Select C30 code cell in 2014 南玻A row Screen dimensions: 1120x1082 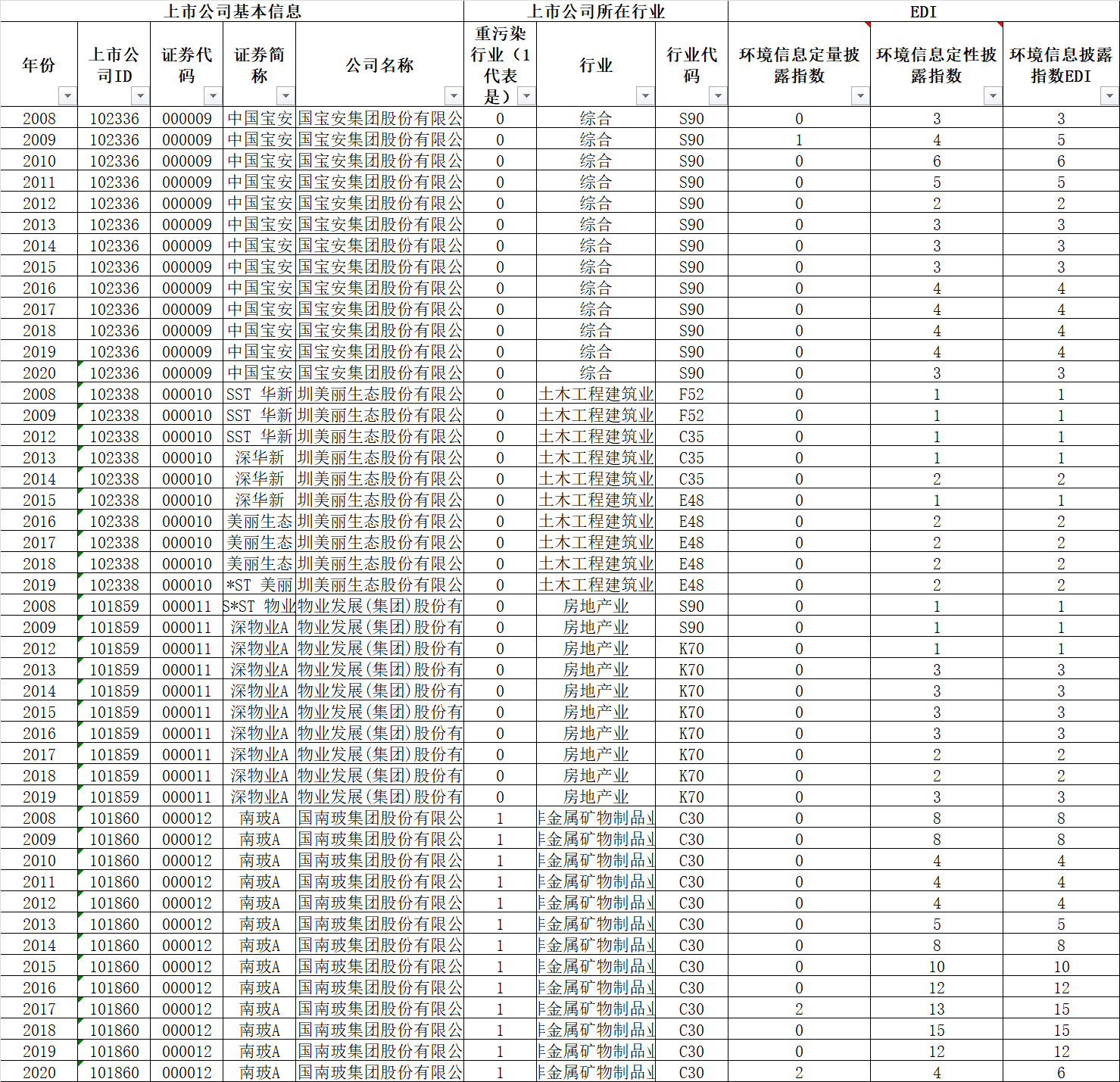point(691,946)
